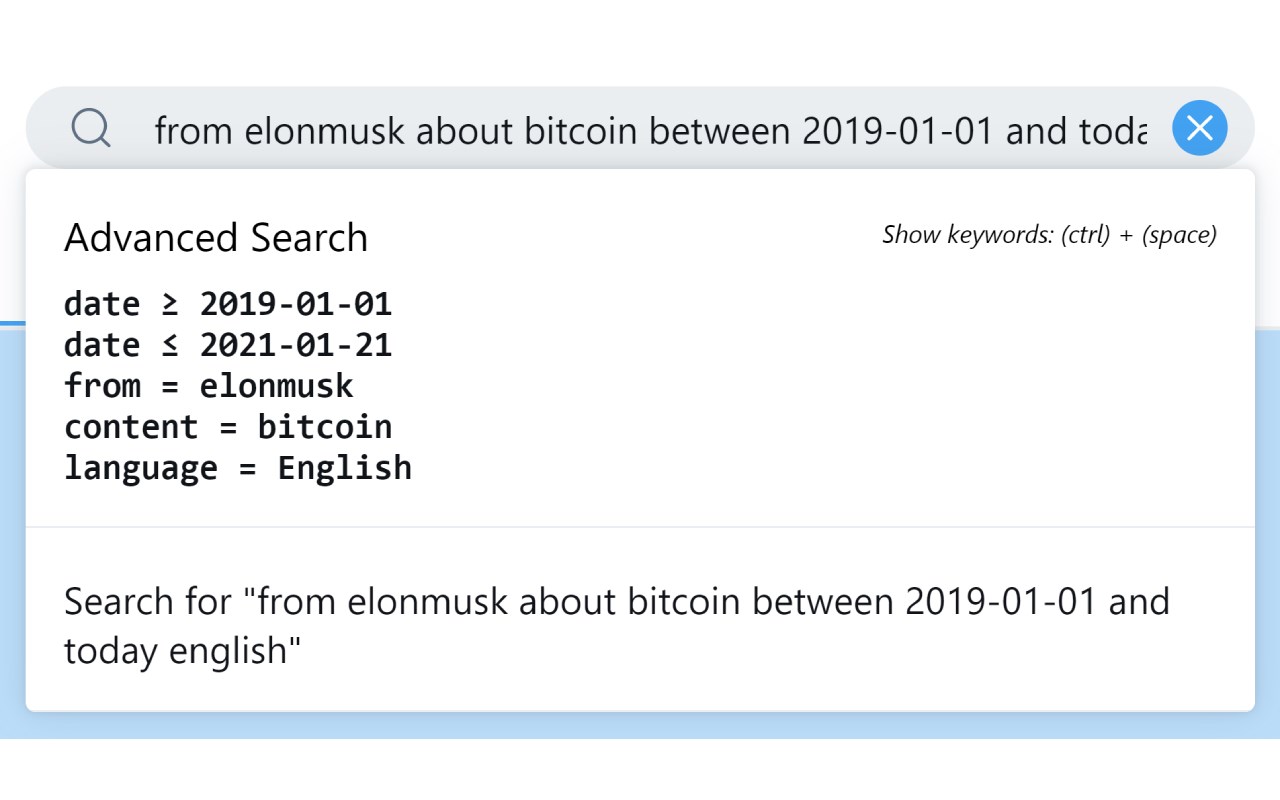Select the "date ≤ 2021-01-21" filter line

pos(228,345)
